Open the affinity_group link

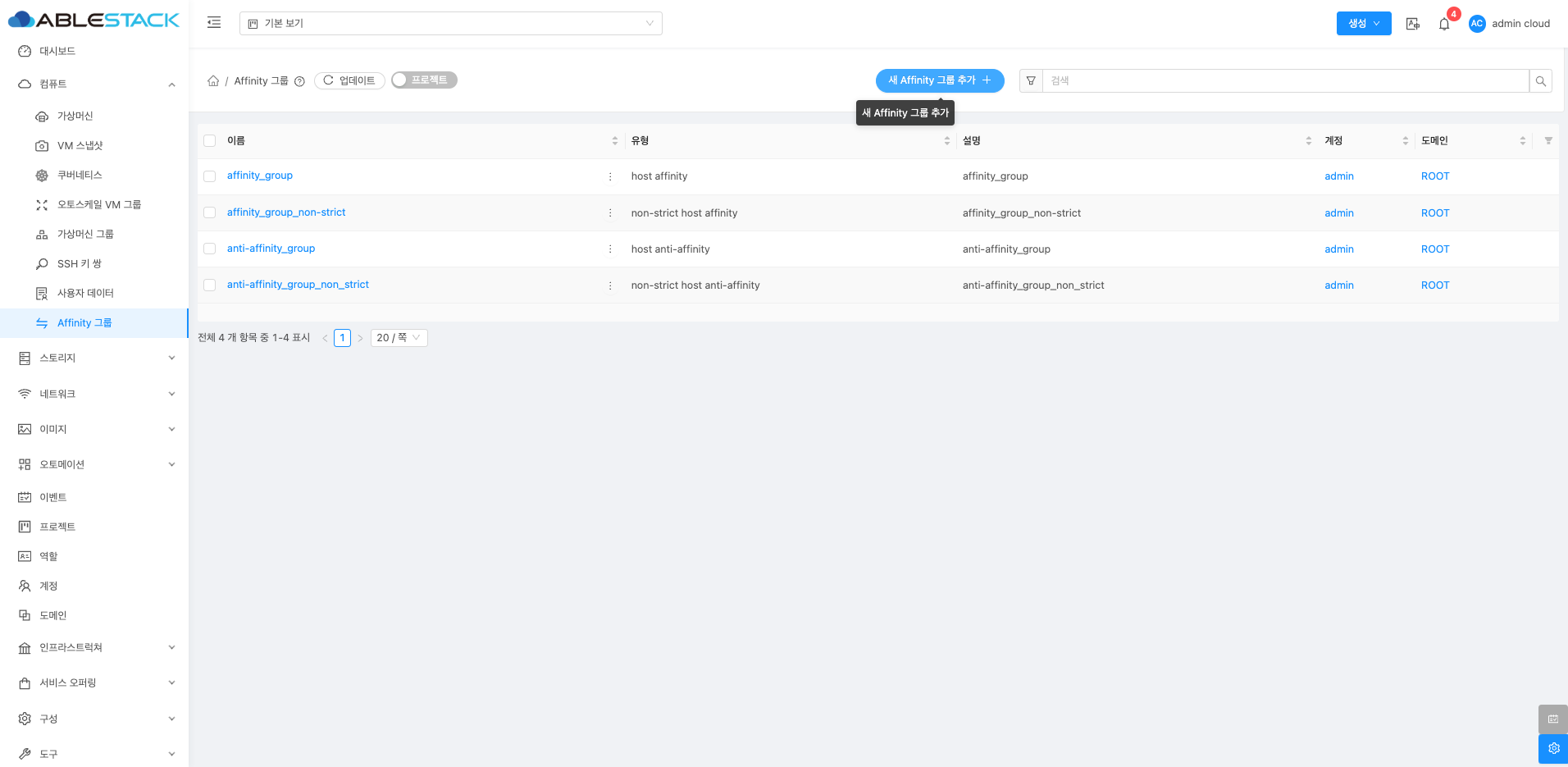click(x=260, y=176)
